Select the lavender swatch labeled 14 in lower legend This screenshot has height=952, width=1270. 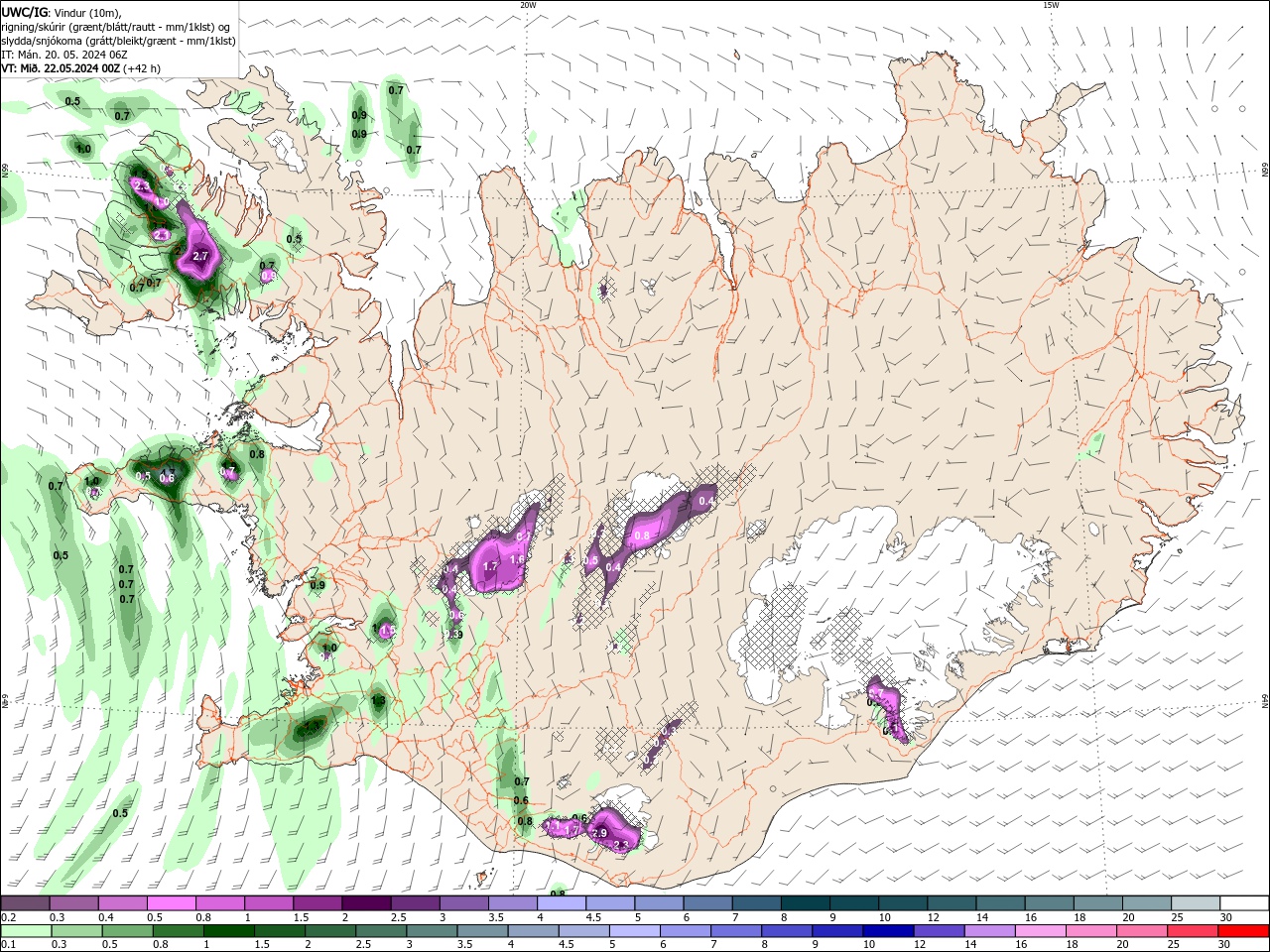click(x=989, y=931)
